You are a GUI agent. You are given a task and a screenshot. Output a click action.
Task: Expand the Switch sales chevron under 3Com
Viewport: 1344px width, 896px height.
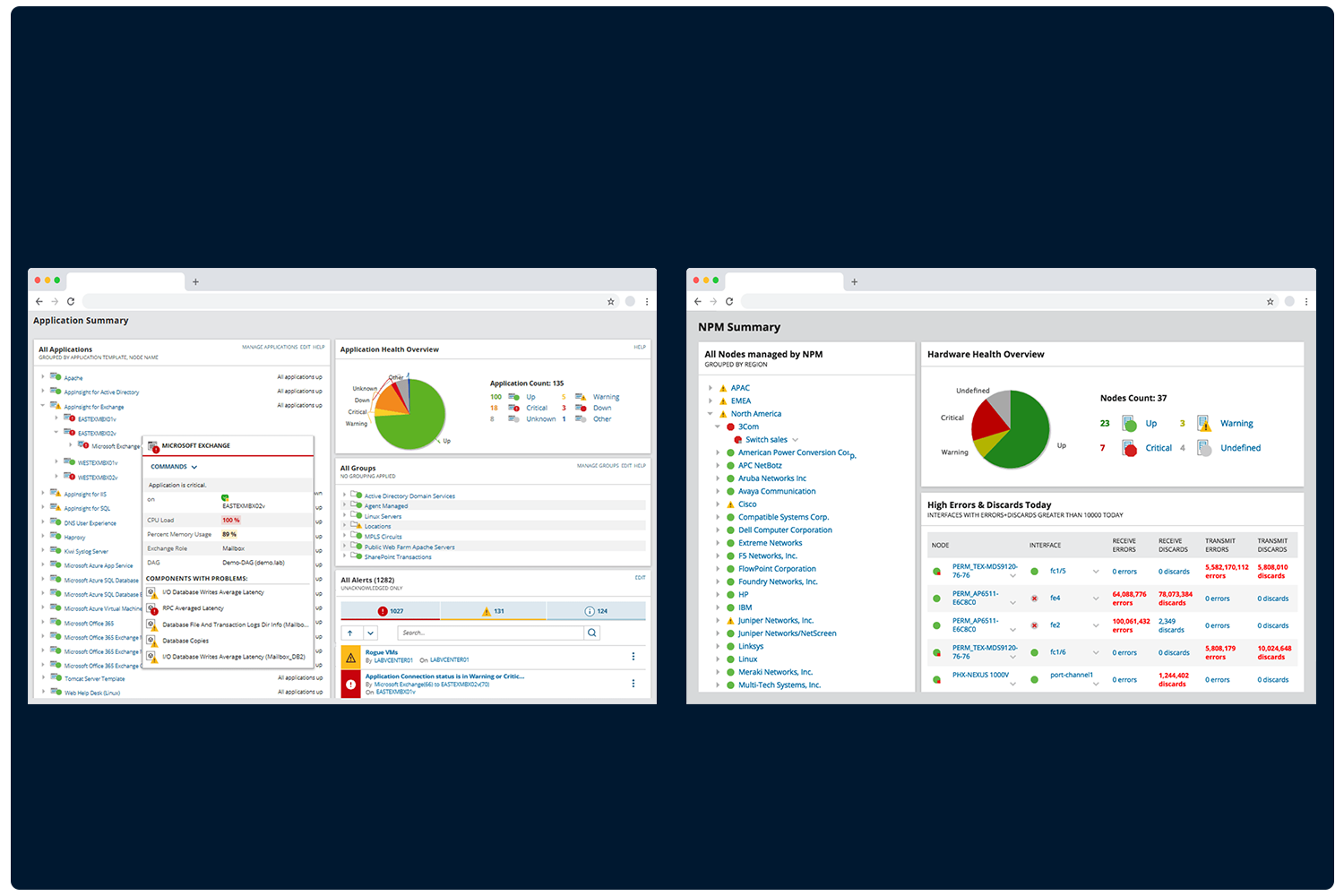click(x=796, y=440)
